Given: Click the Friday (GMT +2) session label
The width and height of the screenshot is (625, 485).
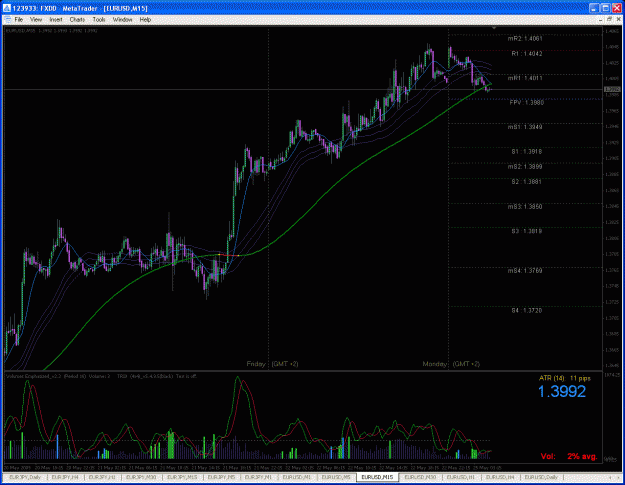Looking at the screenshot, I should (272, 364).
